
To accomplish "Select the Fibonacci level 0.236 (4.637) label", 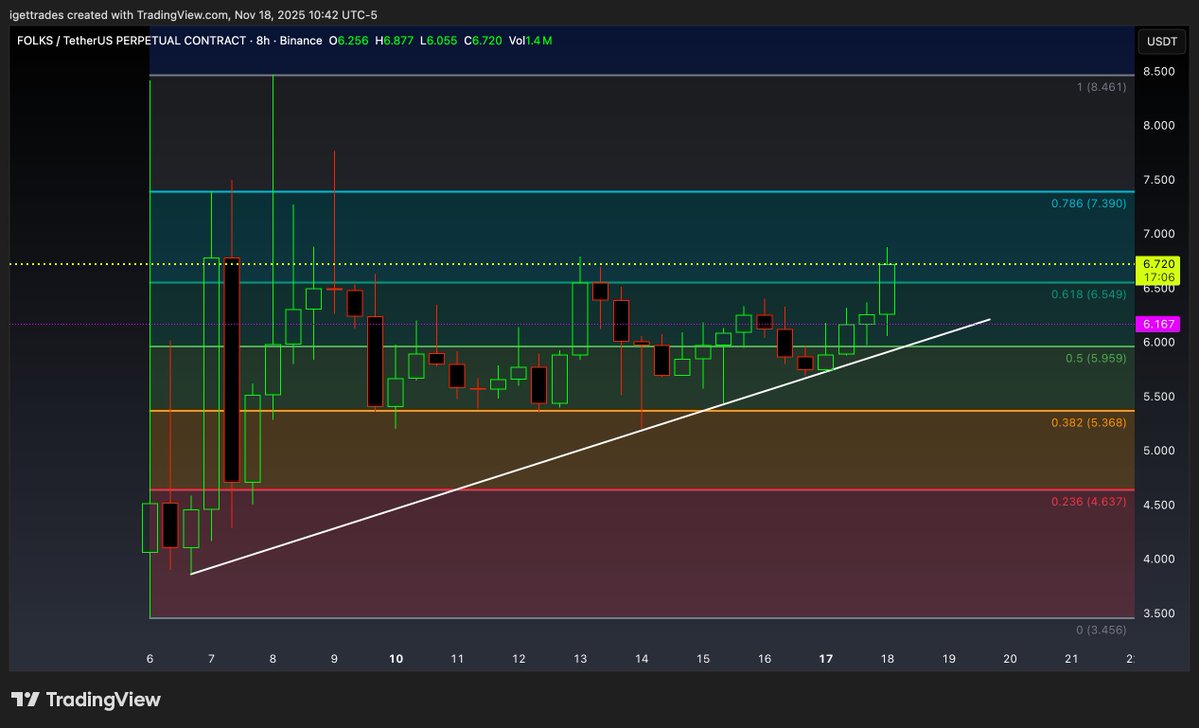I will pyautogui.click(x=1088, y=502).
